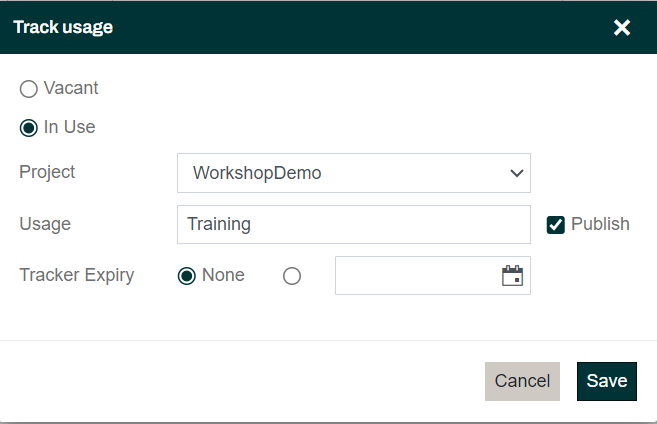
Task: Open the calendar date picker icon
Action: coord(512,276)
